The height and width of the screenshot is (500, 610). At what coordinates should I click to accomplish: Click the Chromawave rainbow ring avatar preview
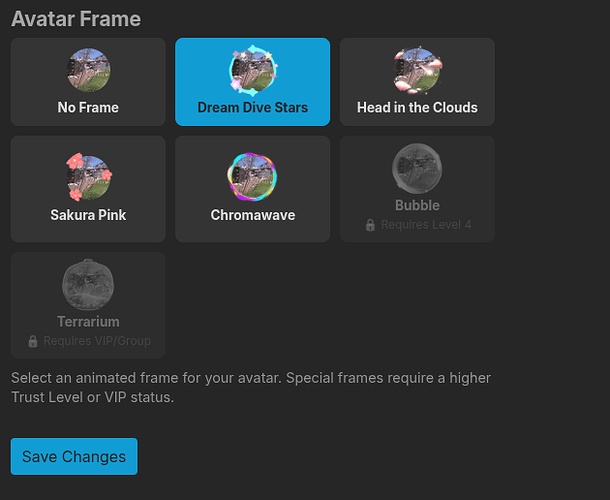(x=252, y=177)
